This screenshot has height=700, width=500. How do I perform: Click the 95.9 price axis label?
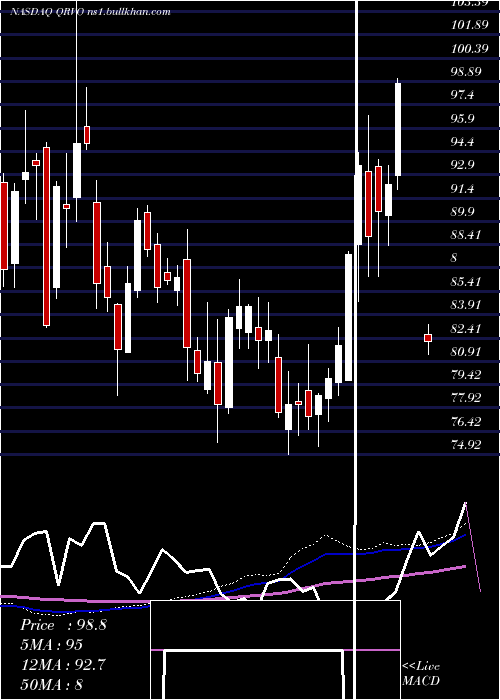(464, 118)
